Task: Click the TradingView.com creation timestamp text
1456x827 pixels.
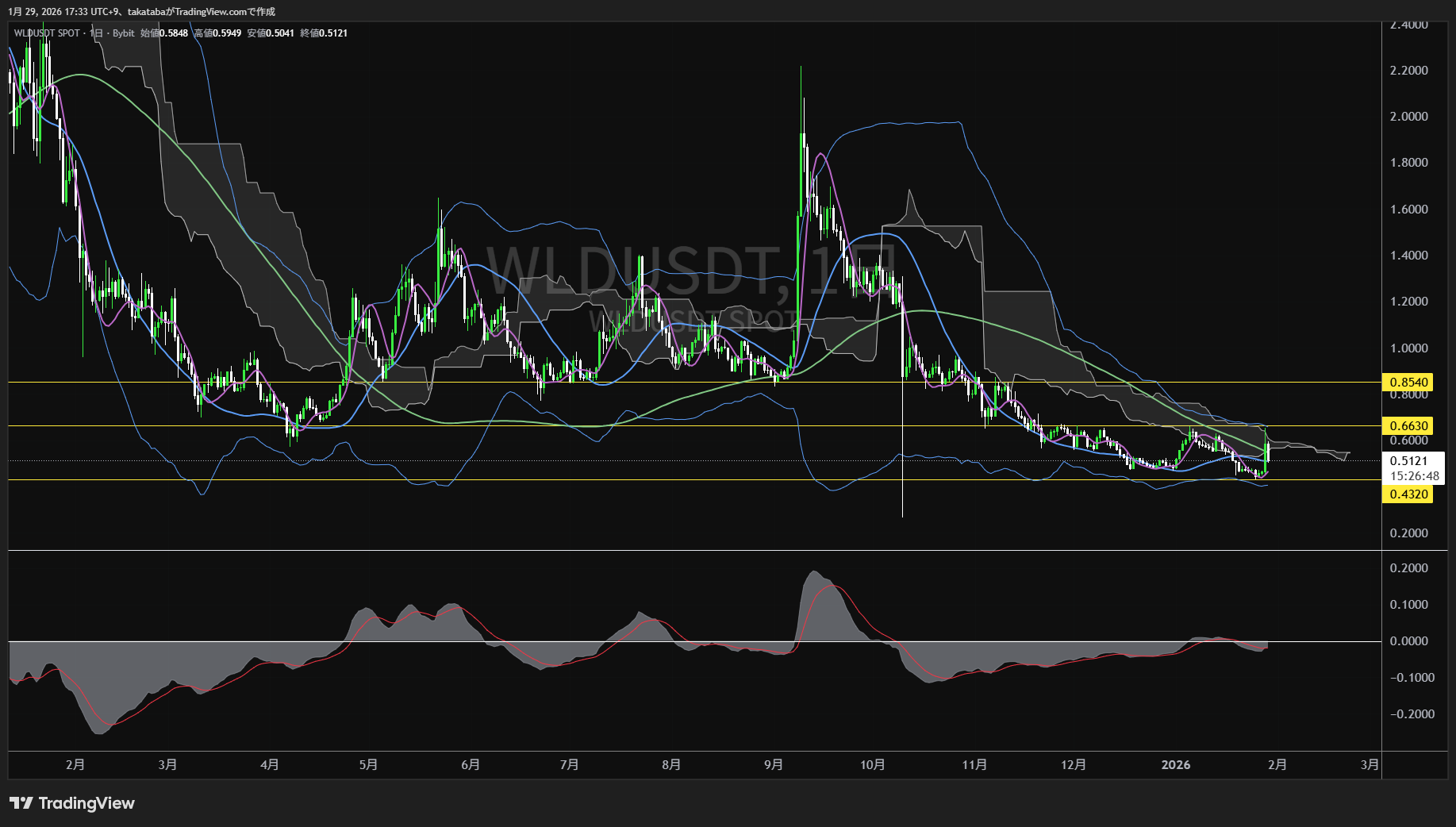Action: pyautogui.click(x=142, y=11)
